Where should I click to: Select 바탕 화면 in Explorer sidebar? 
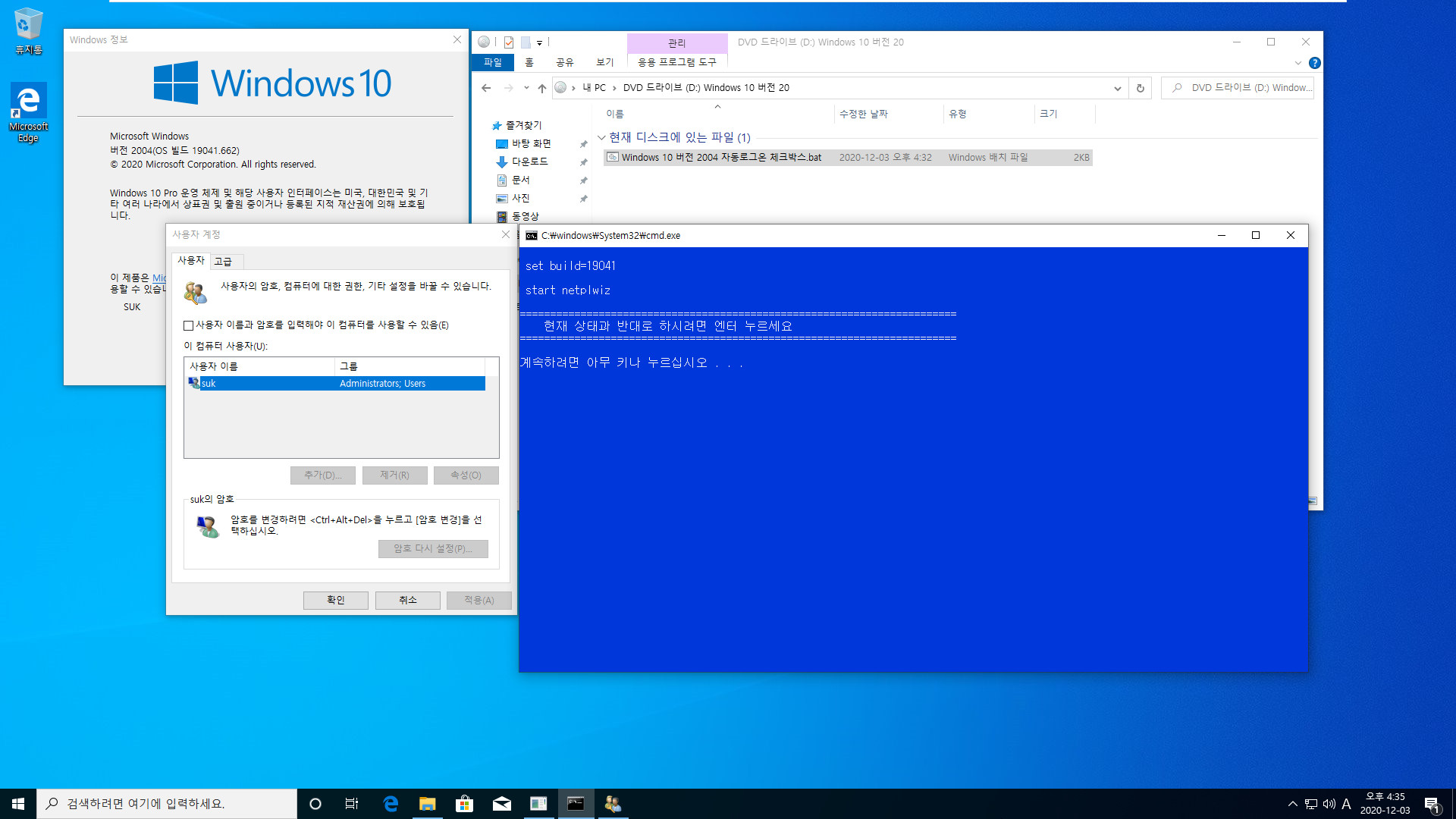pos(531,143)
